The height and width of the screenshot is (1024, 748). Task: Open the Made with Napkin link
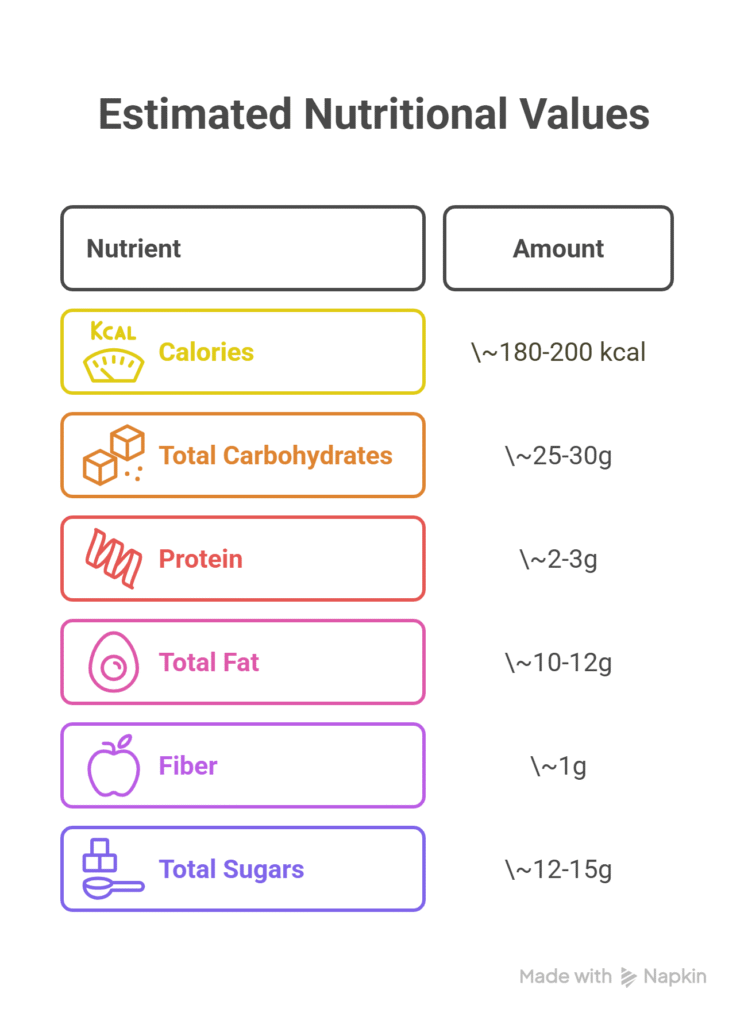pos(612,977)
